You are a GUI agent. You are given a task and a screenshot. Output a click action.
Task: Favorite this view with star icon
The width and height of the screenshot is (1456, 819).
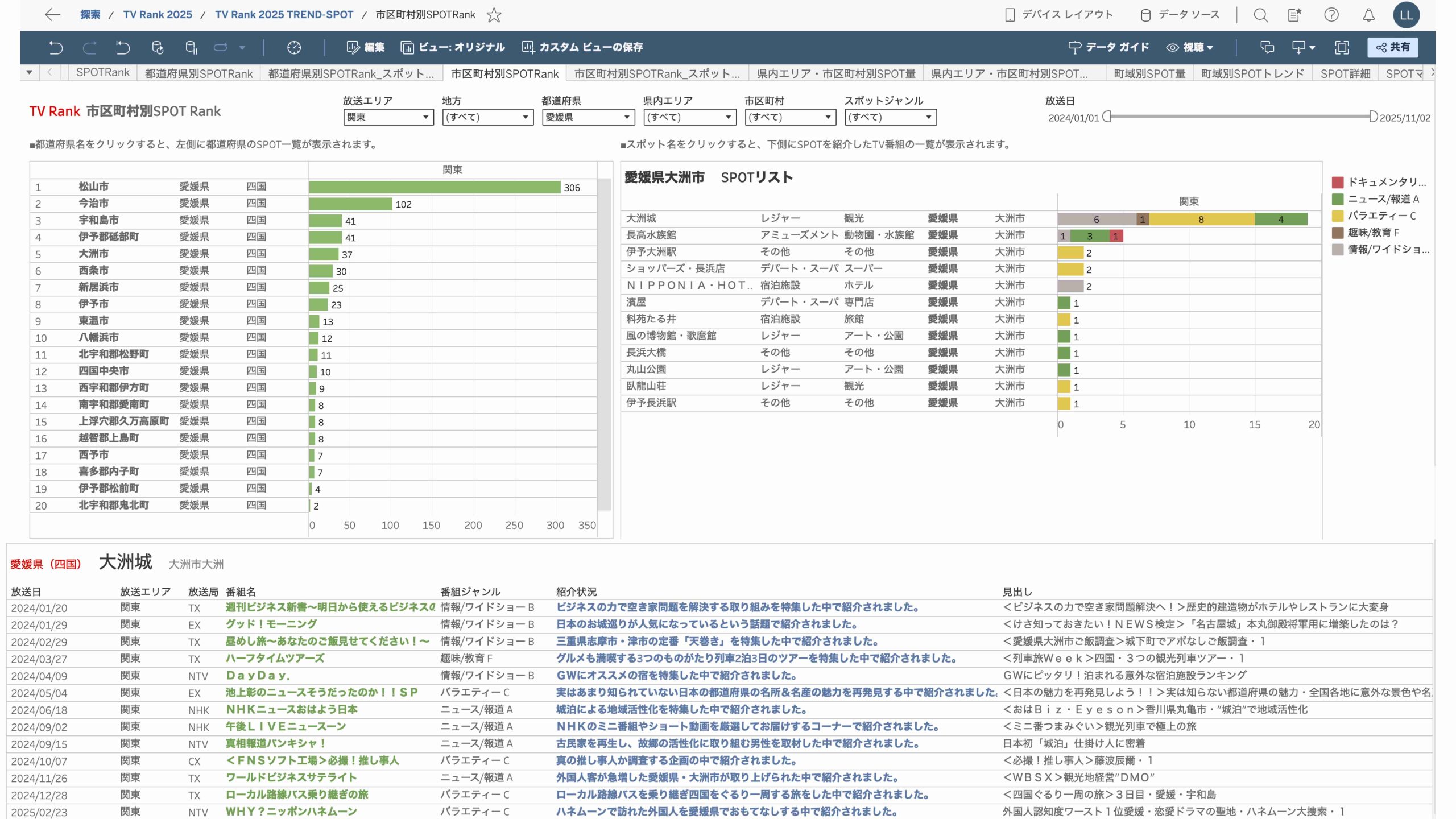tap(494, 15)
